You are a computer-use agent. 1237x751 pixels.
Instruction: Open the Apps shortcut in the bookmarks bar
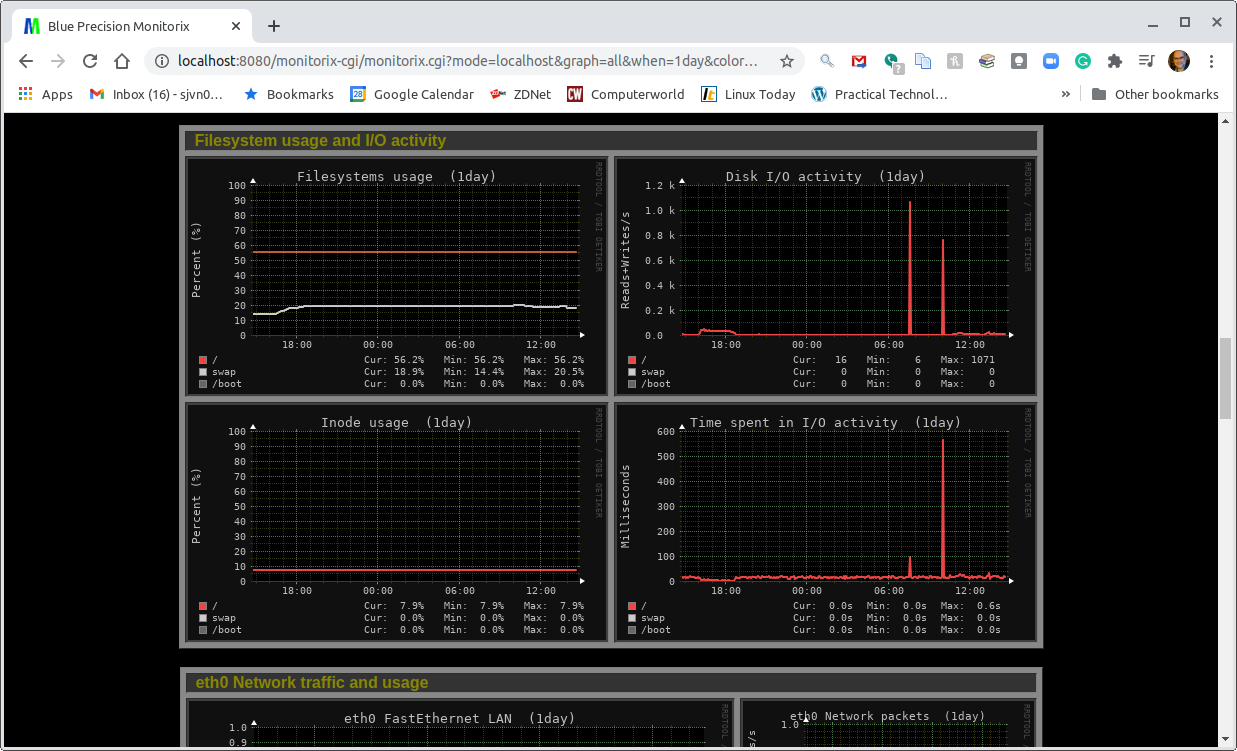click(x=46, y=94)
